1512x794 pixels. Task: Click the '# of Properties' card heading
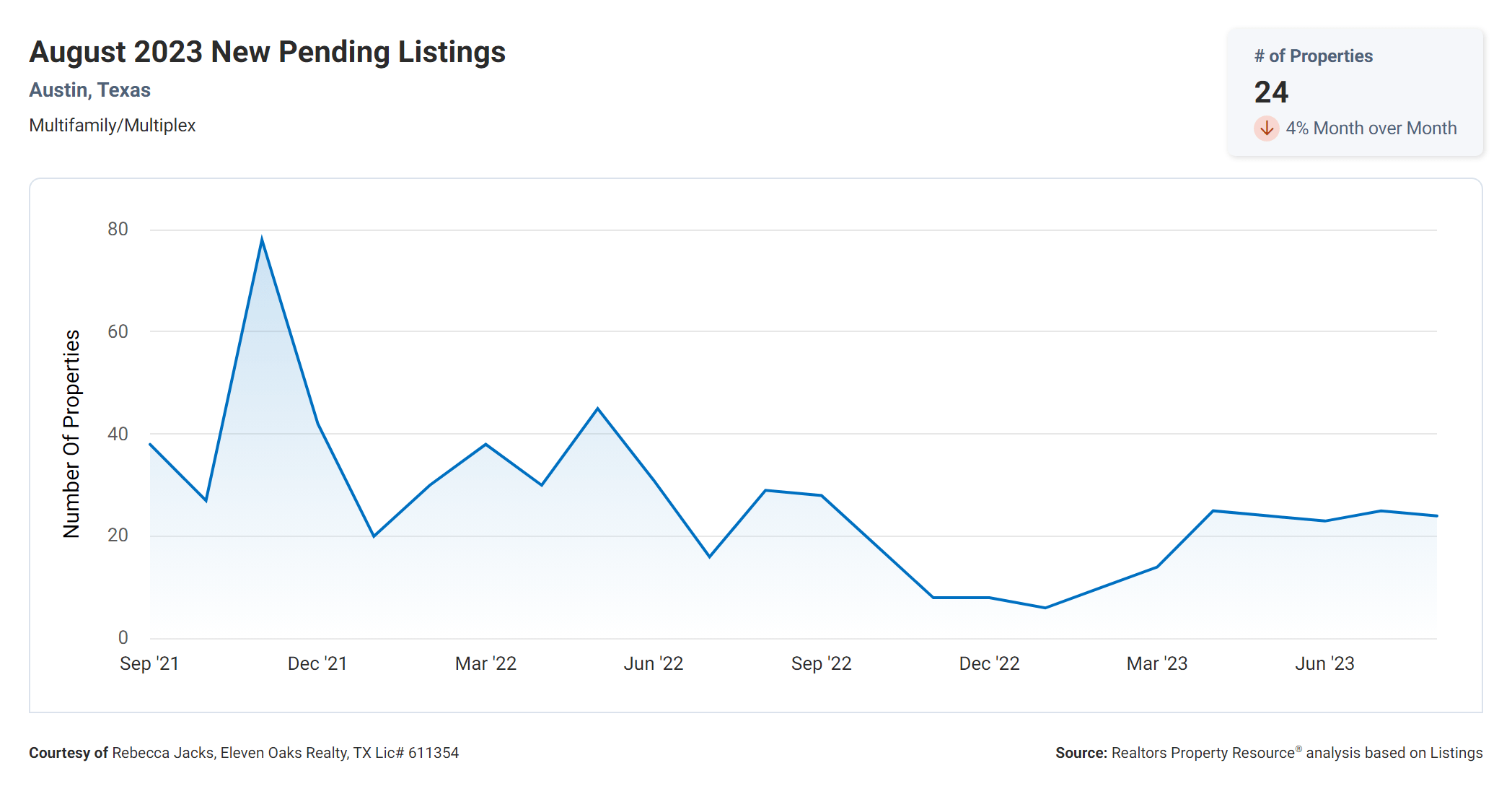point(1313,56)
